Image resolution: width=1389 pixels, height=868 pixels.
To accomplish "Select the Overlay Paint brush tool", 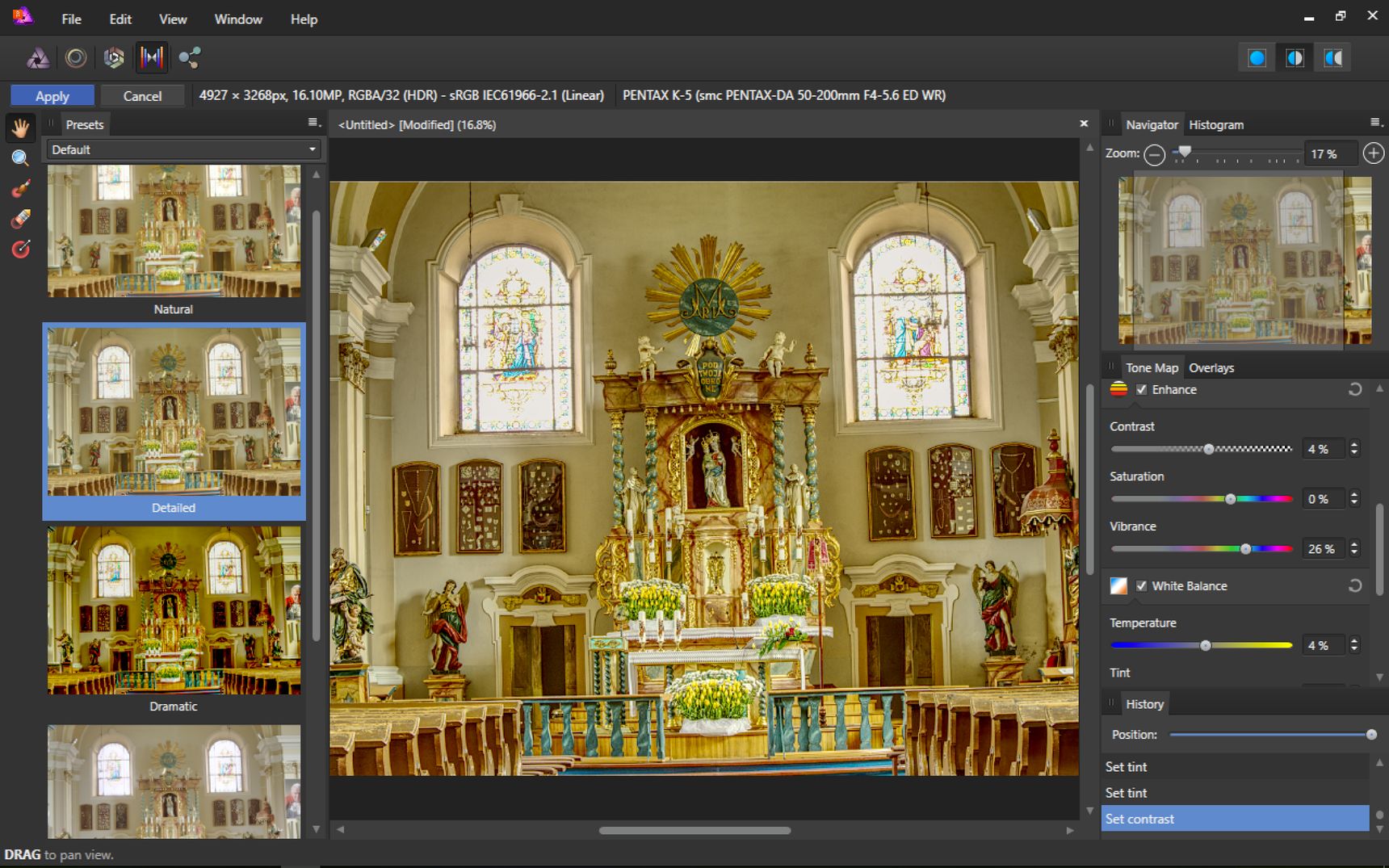I will (x=20, y=188).
